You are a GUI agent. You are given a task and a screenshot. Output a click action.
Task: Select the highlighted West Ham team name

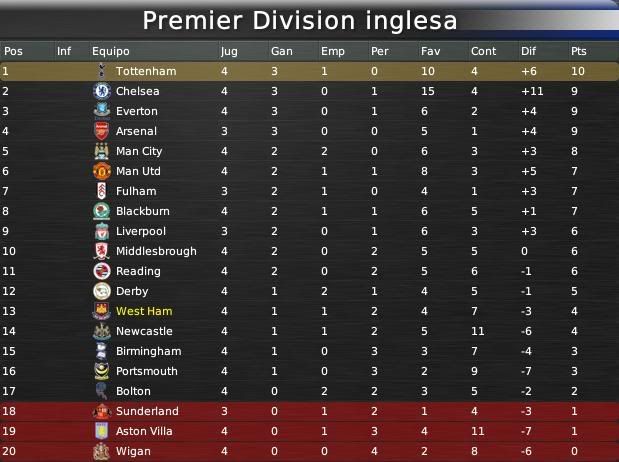(x=144, y=311)
